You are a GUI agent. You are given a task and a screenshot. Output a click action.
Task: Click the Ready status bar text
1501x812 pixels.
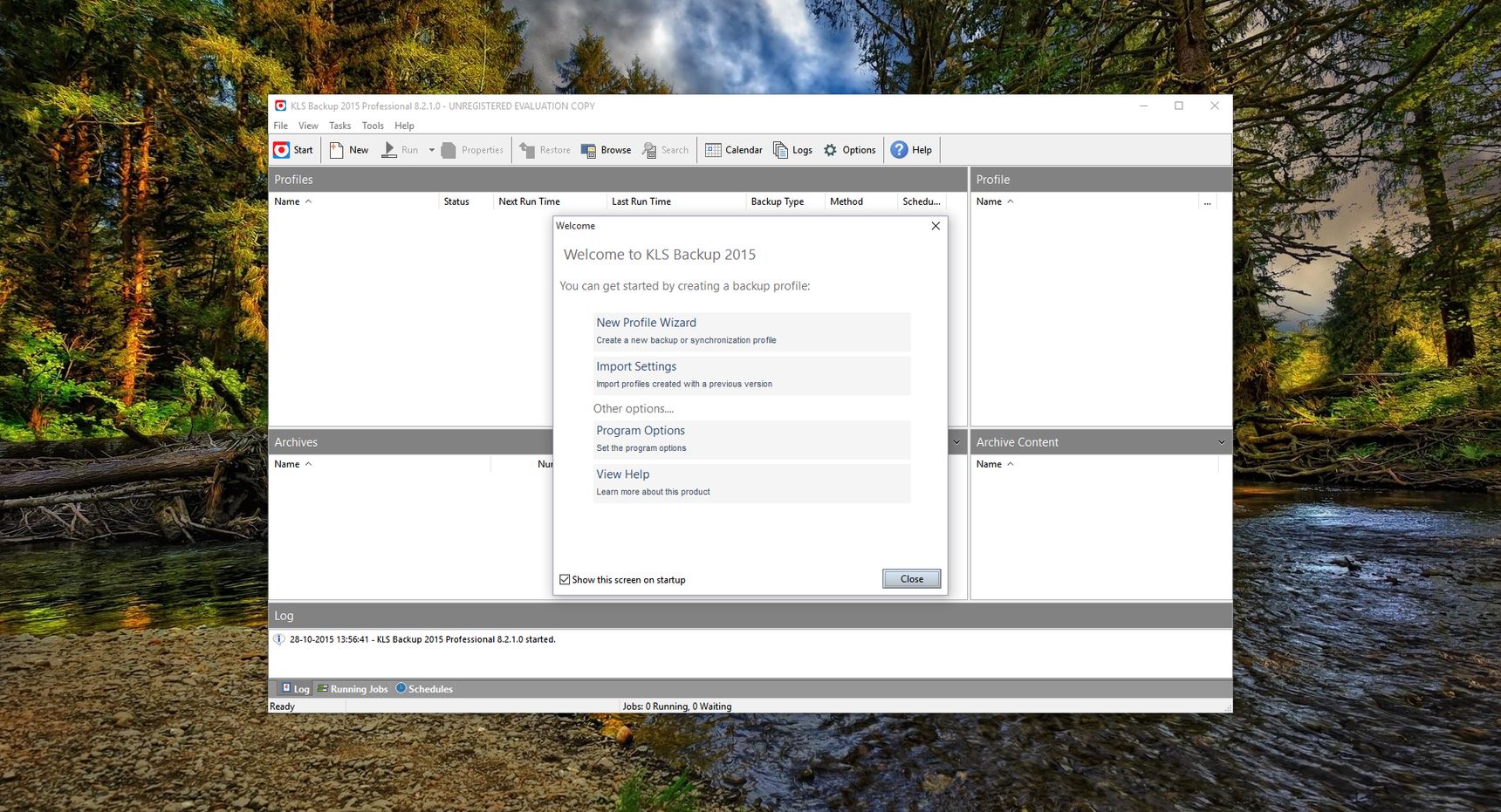click(x=282, y=706)
